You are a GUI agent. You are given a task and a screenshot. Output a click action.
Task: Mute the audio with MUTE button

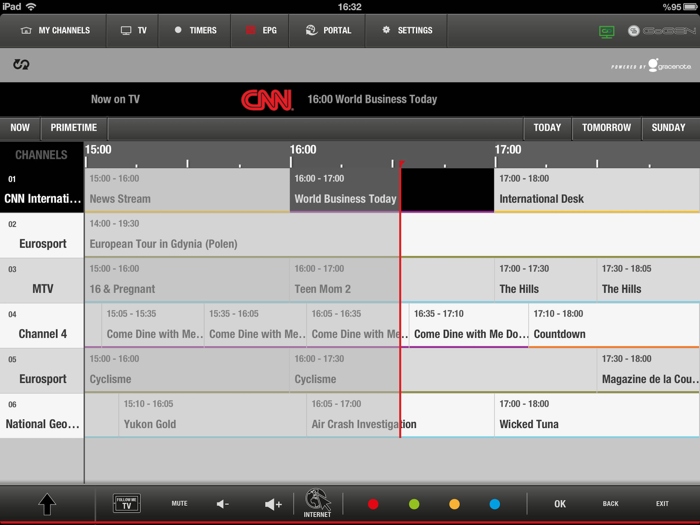click(x=179, y=504)
